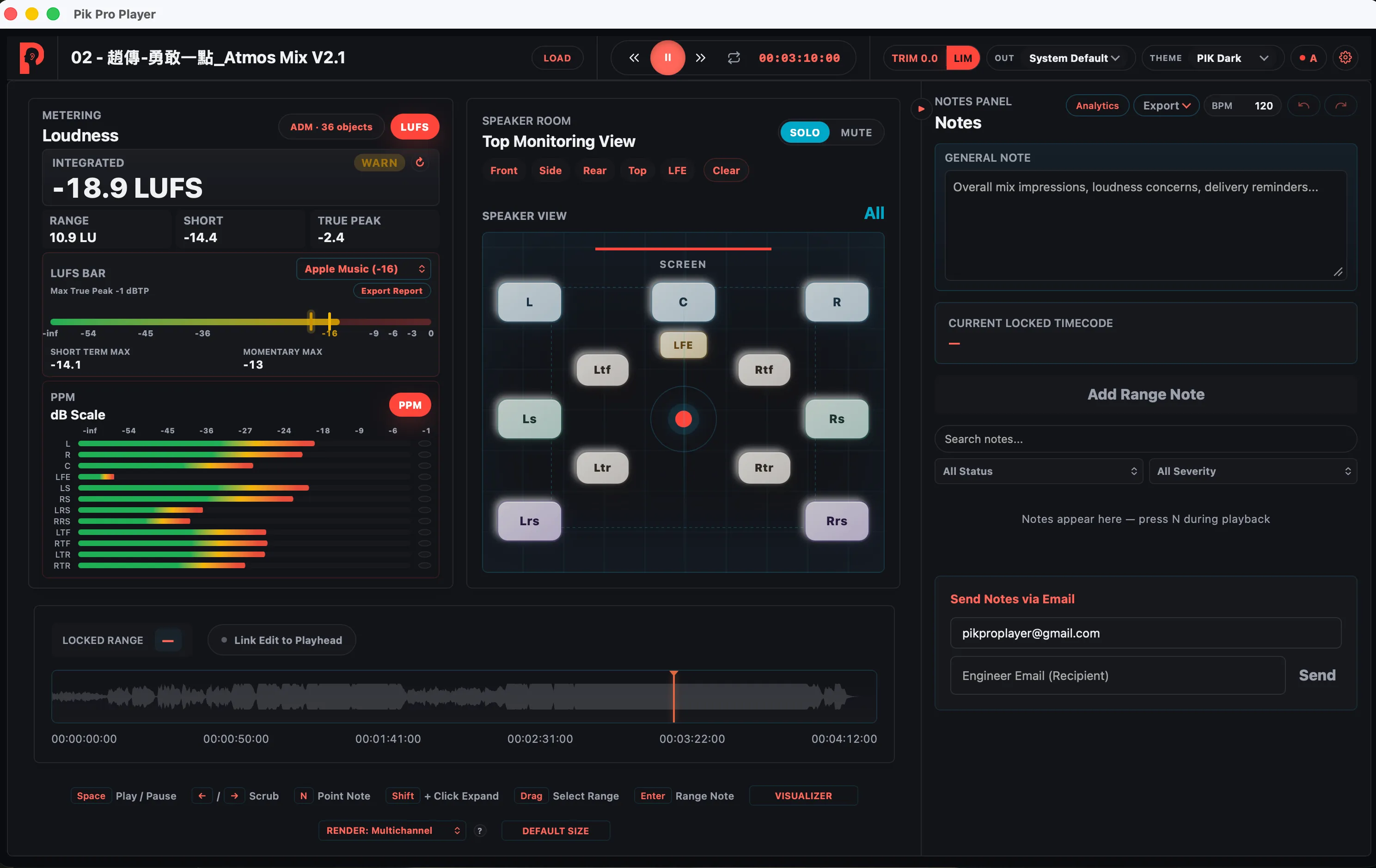Pause playback with the red pause button

[667, 58]
